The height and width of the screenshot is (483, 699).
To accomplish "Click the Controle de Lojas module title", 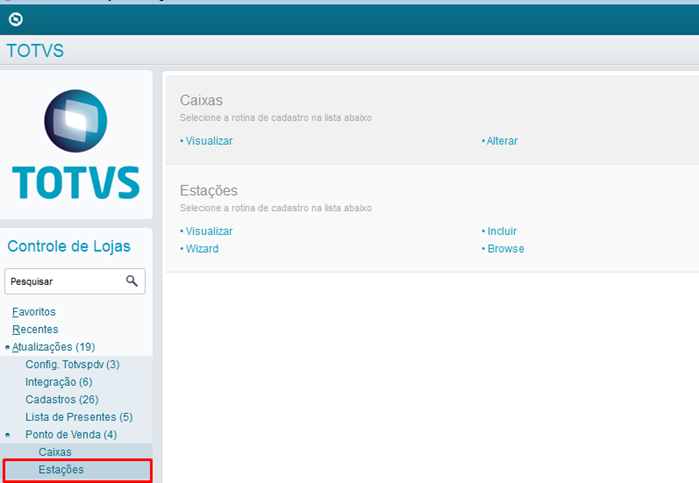I will [x=69, y=246].
